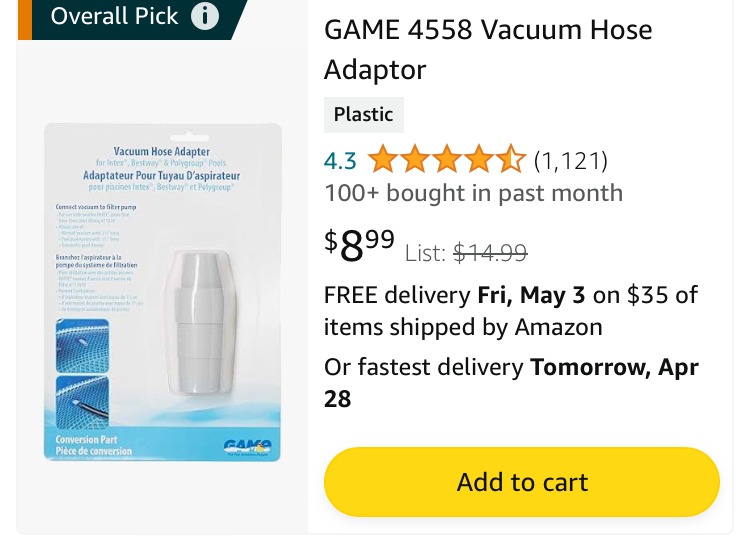The image size is (750, 537).
Task: Click the third gold rating star
Action: coord(447,159)
